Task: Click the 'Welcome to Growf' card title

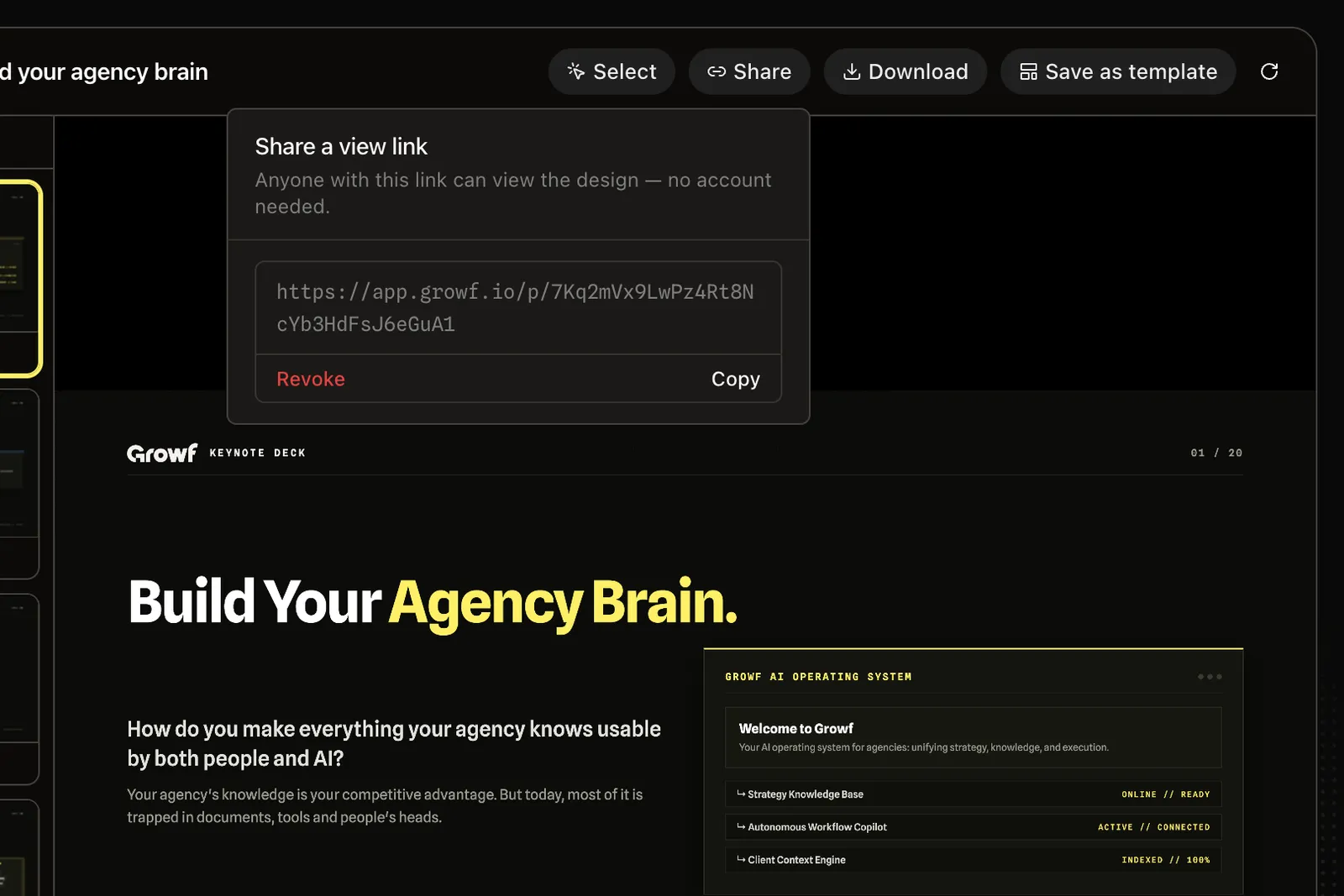Action: click(795, 728)
